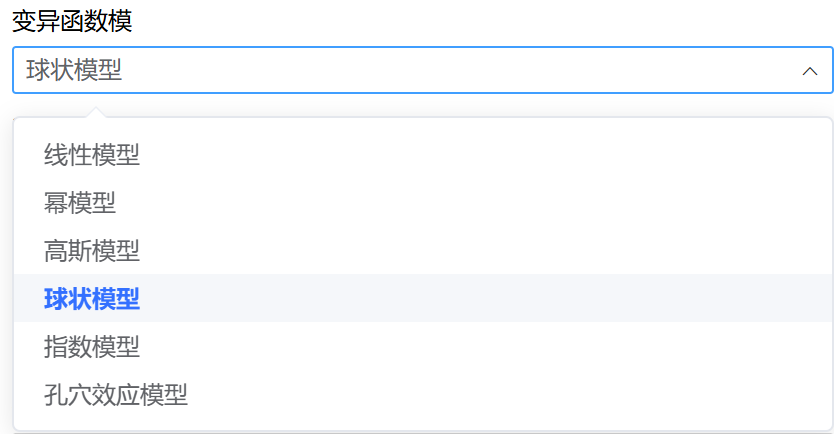This screenshot has width=834, height=434.
Task: Select the 线性模型 option
Action: [92, 155]
